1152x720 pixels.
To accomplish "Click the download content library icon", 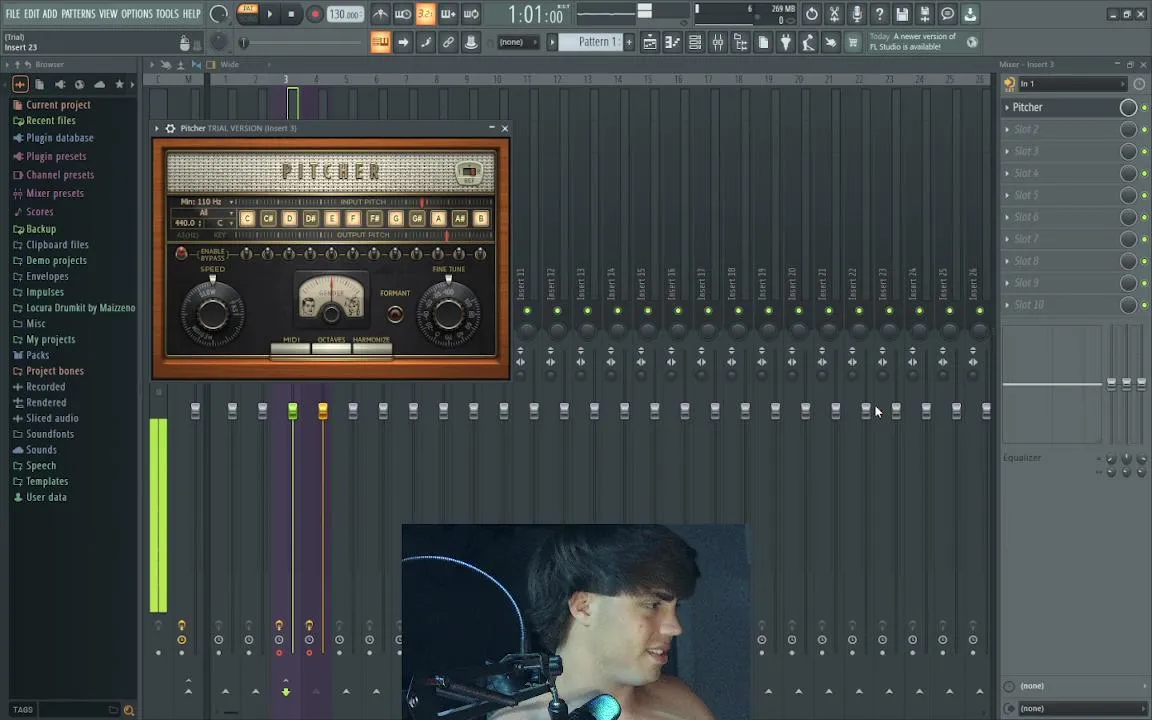I will point(971,14).
